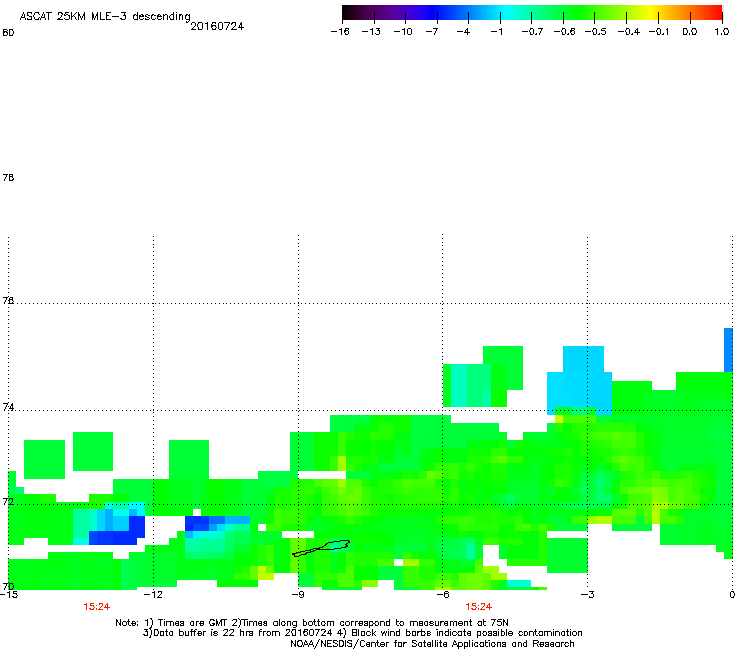
Task: Click the "ASCAT 25KM MLE-3 descending" title
Action: (x=105, y=16)
